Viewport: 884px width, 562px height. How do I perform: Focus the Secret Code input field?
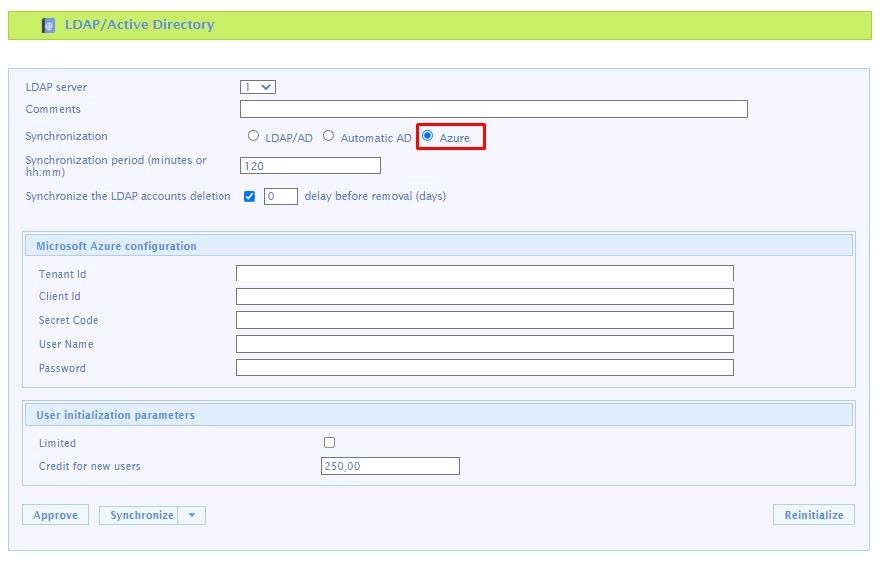point(485,320)
